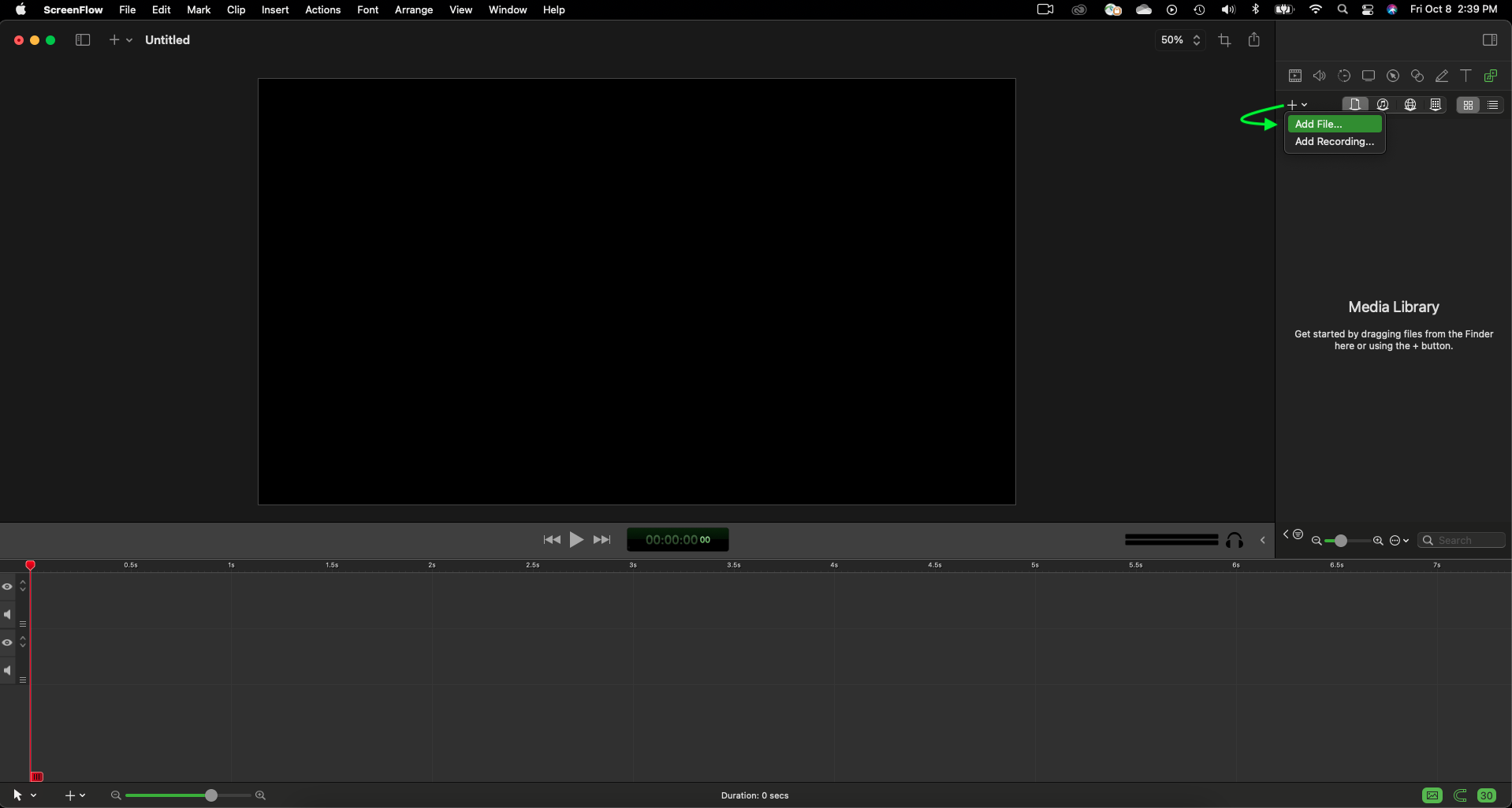Image resolution: width=1512 pixels, height=808 pixels.
Task: Open media library more options dropdown
Action: tap(1399, 541)
